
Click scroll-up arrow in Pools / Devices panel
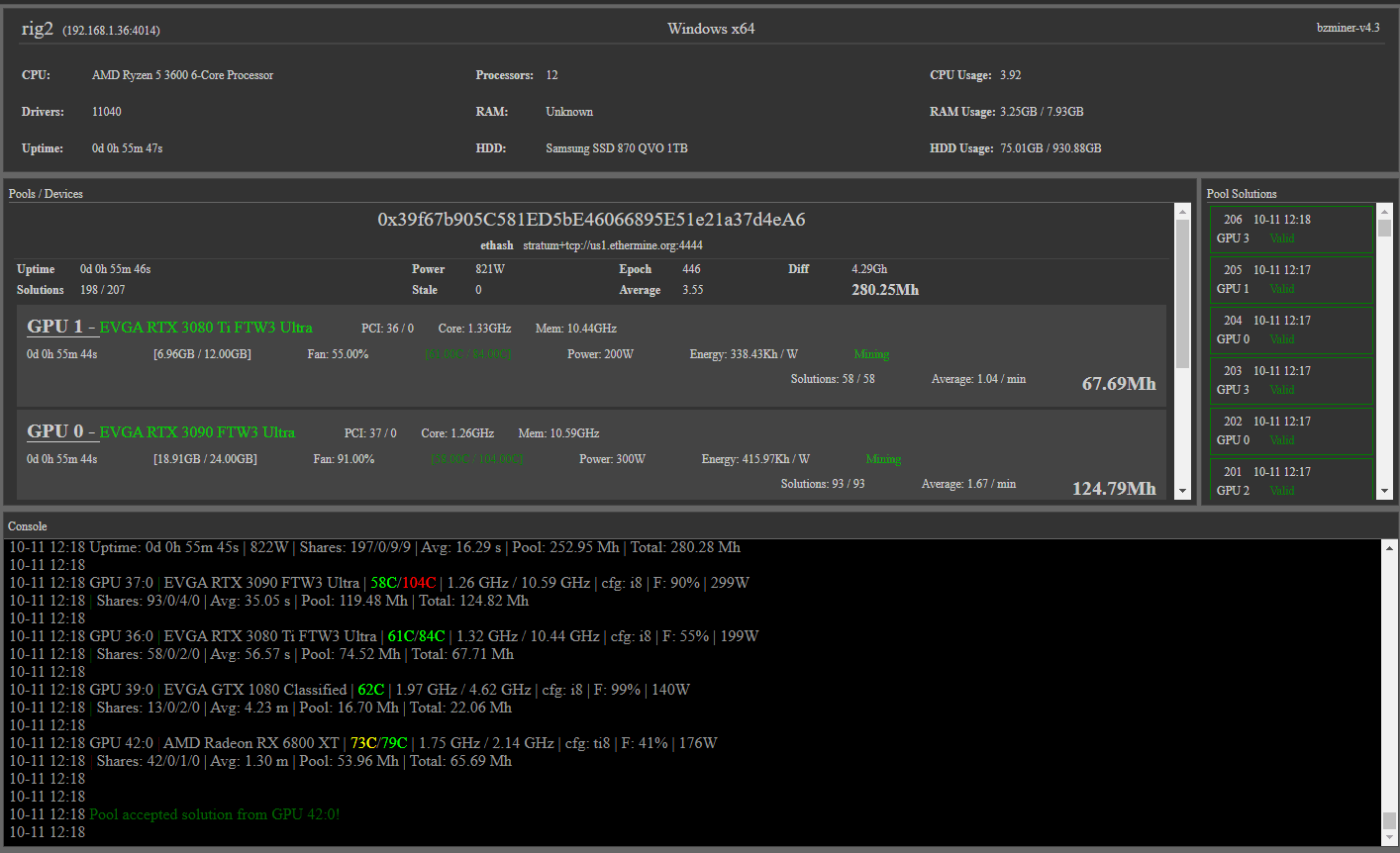(1182, 211)
